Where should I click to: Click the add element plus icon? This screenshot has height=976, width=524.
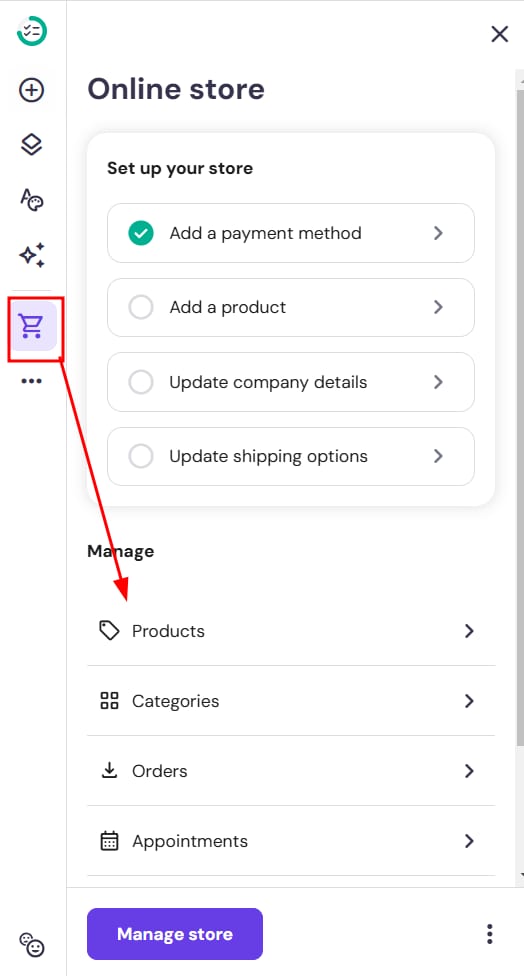tap(32, 90)
